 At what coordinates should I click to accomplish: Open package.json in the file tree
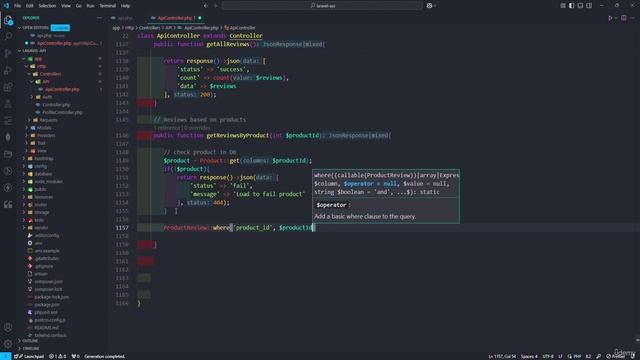47,305
